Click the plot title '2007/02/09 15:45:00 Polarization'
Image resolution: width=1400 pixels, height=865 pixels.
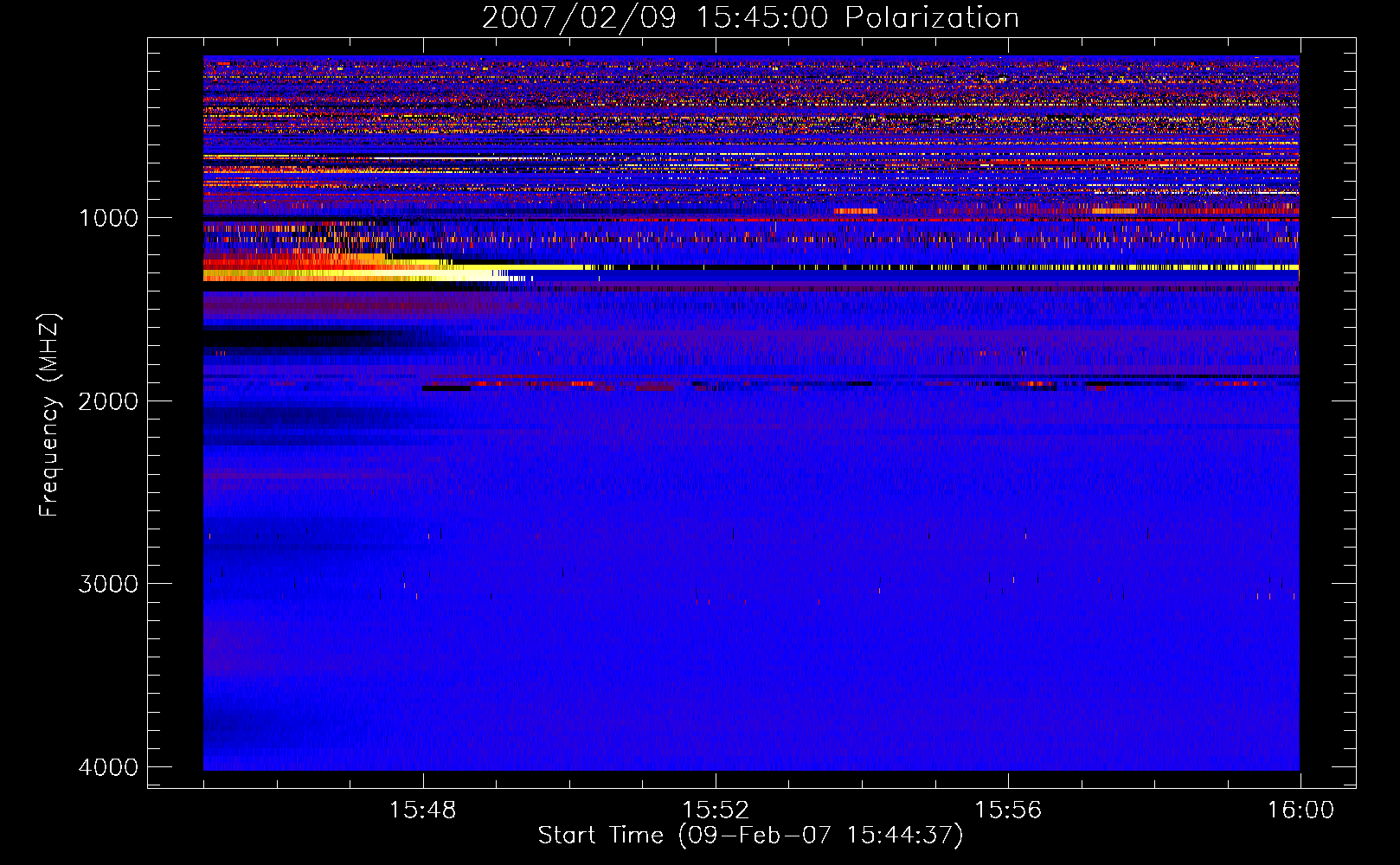[x=750, y=17]
